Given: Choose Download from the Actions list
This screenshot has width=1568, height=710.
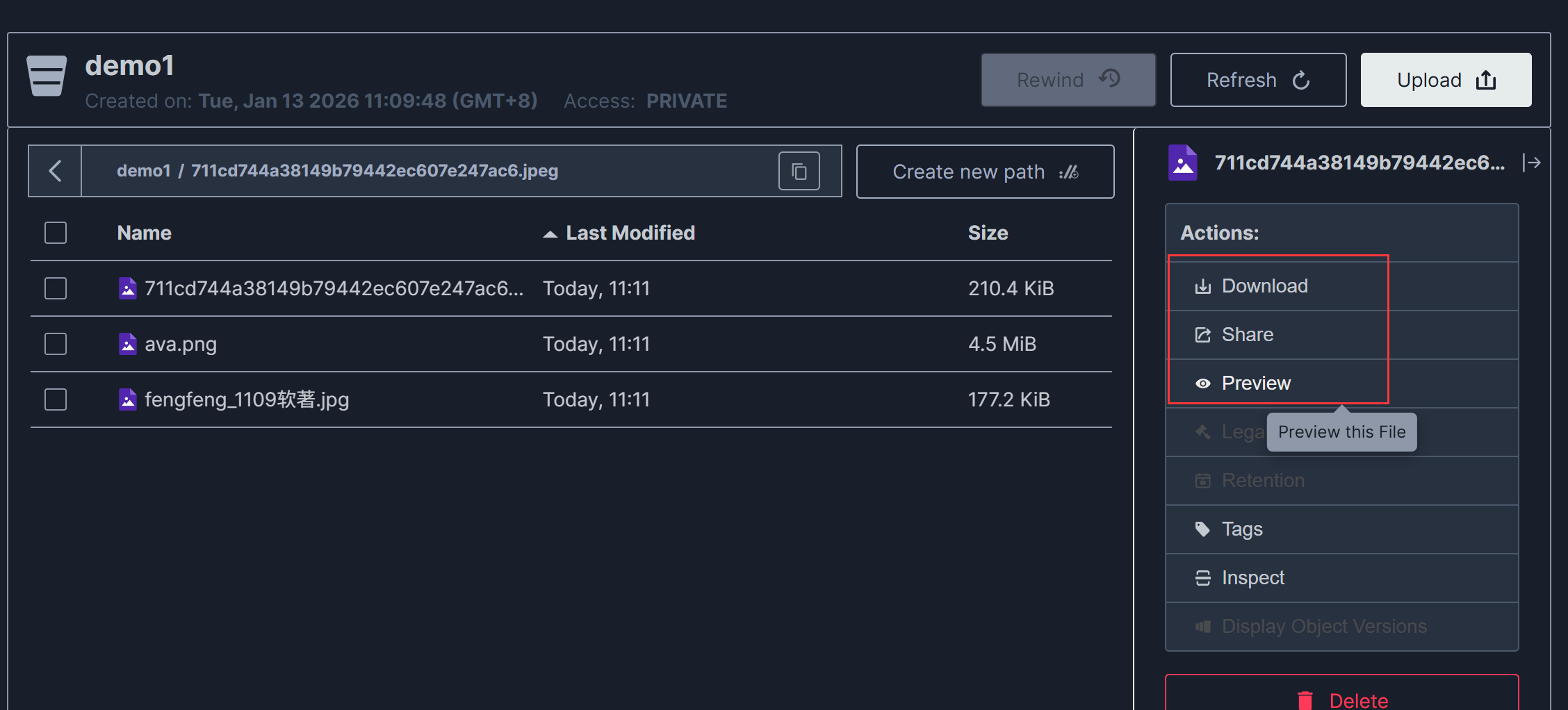Looking at the screenshot, I should (x=1264, y=286).
